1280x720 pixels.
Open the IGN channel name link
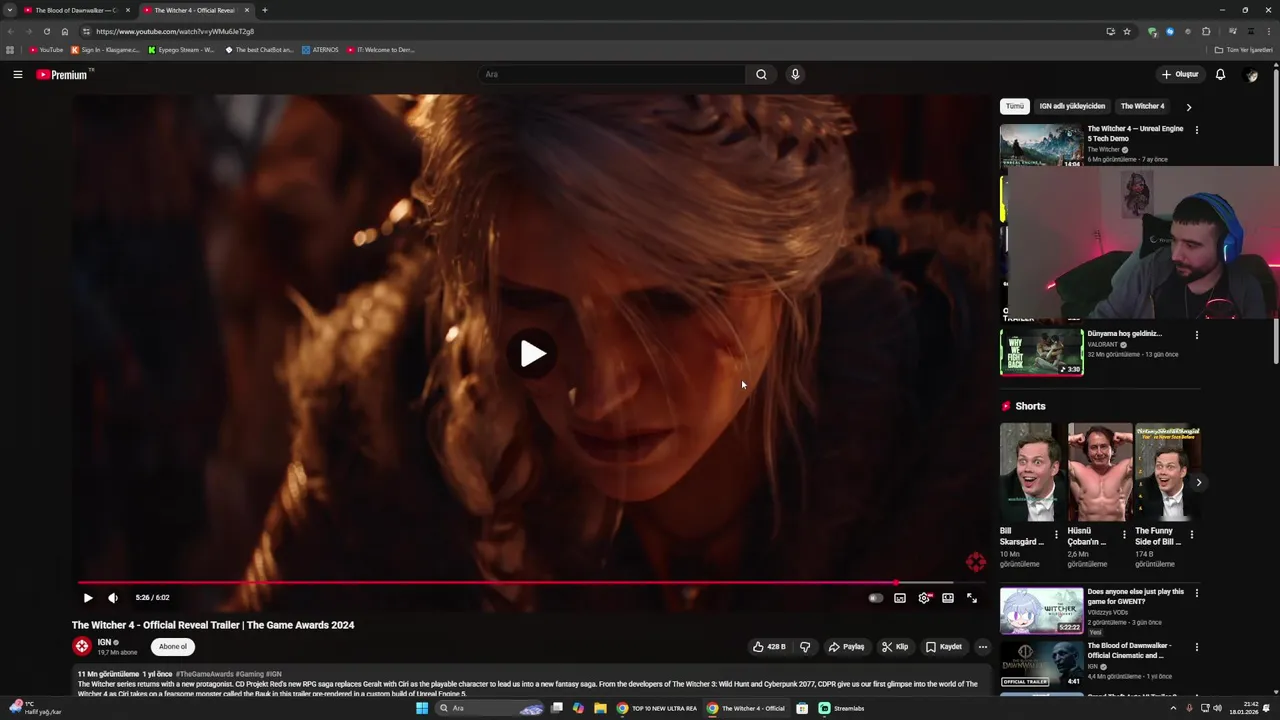point(104,642)
